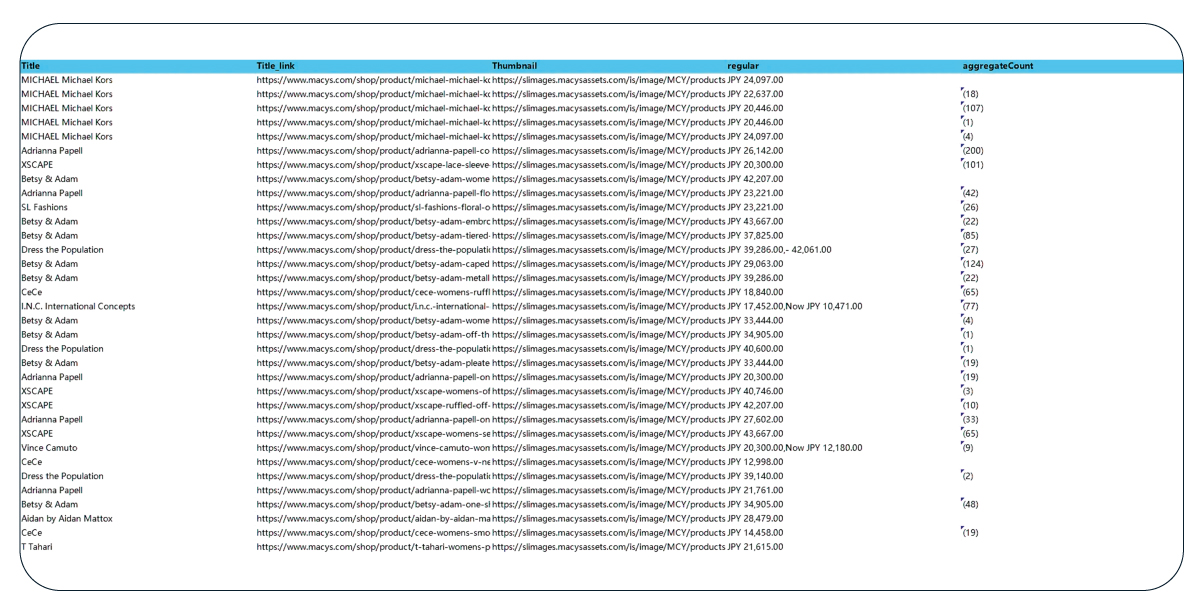Select the Thumbnail column header
1203x613 pixels.
[515, 66]
